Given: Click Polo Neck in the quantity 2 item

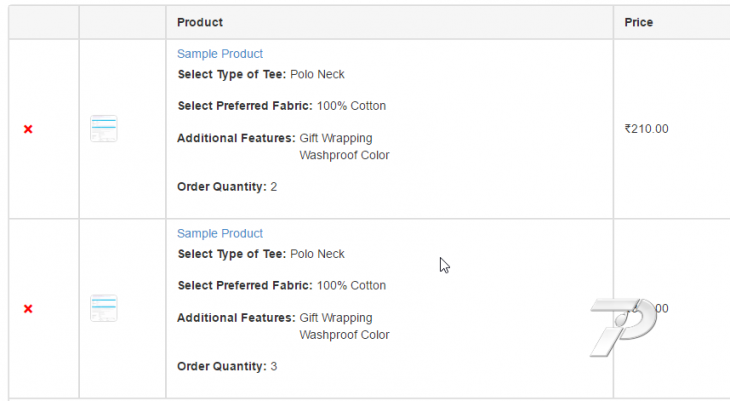Looking at the screenshot, I should point(317,75).
